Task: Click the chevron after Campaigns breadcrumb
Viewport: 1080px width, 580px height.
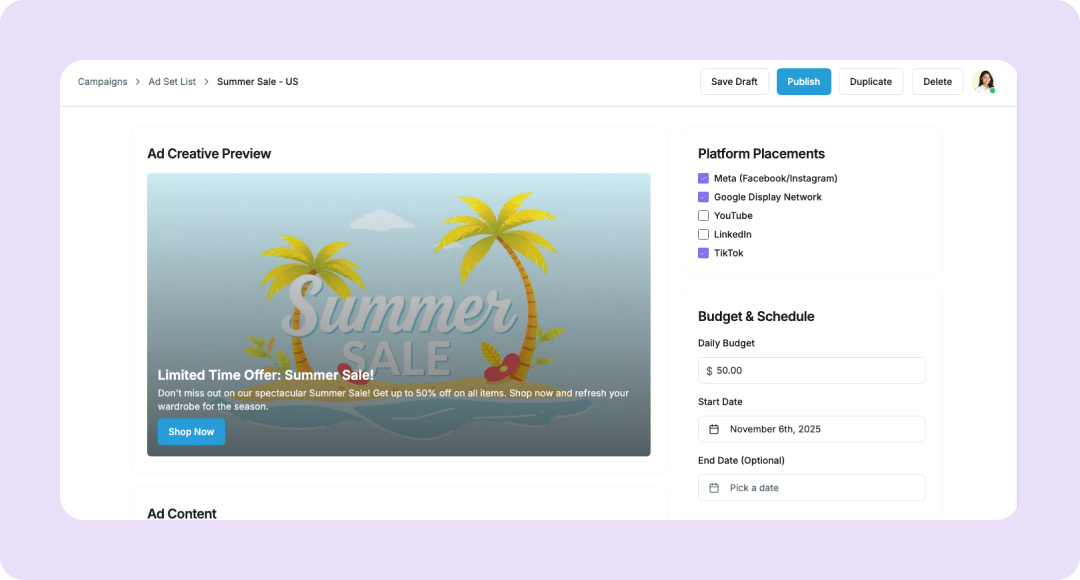Action: [138, 82]
